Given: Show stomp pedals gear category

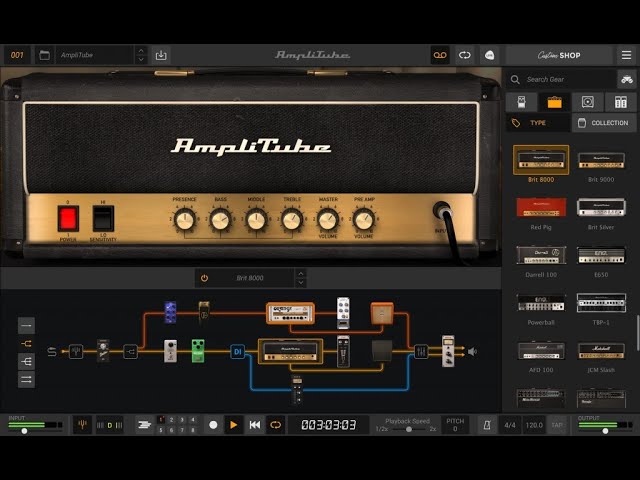Looking at the screenshot, I should (x=521, y=102).
